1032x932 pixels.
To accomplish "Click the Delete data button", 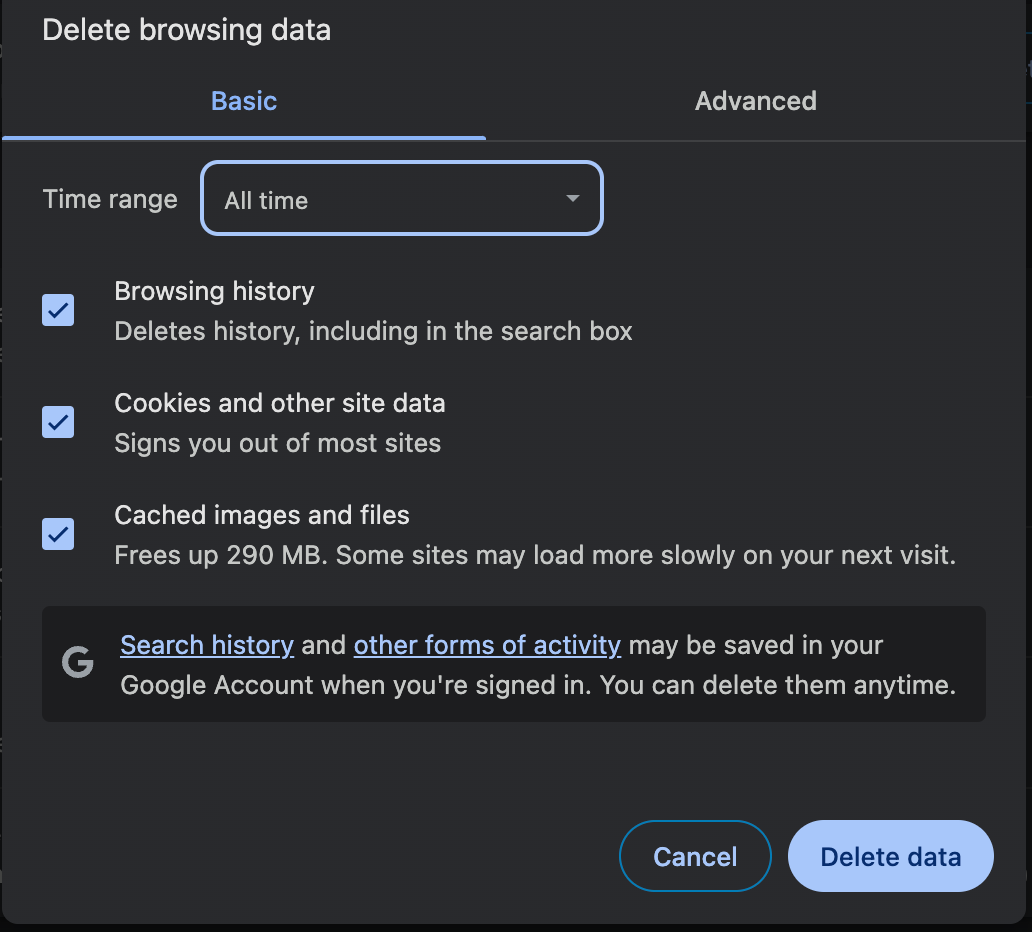I will pyautogui.click(x=889, y=856).
